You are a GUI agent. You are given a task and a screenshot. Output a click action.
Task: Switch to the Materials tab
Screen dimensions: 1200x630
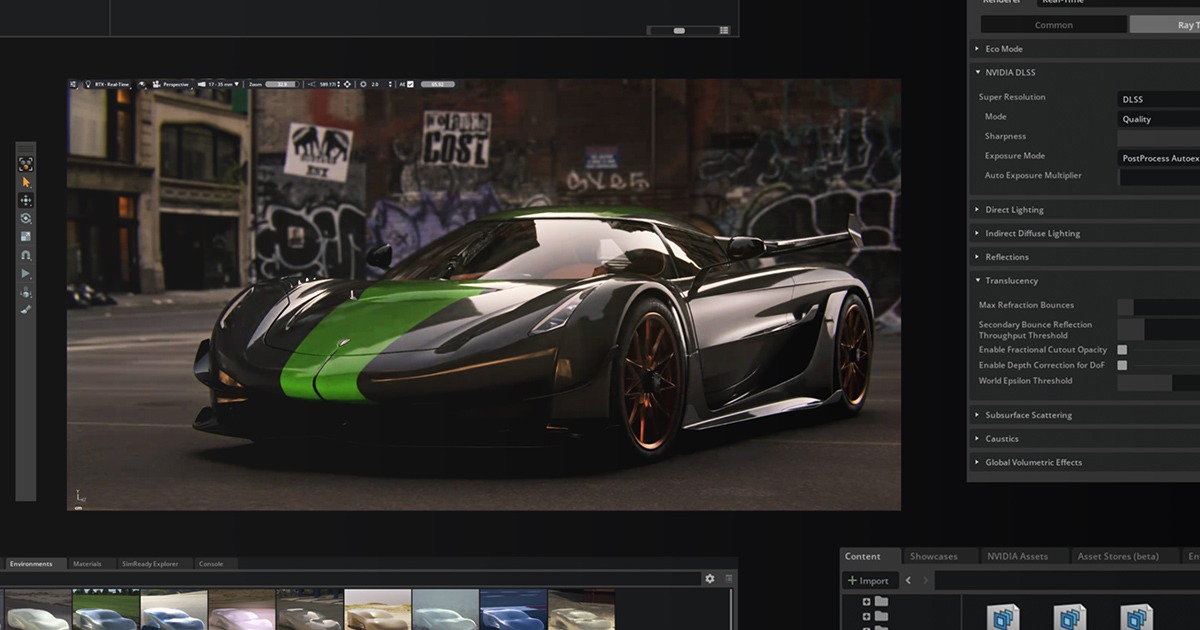click(x=87, y=564)
